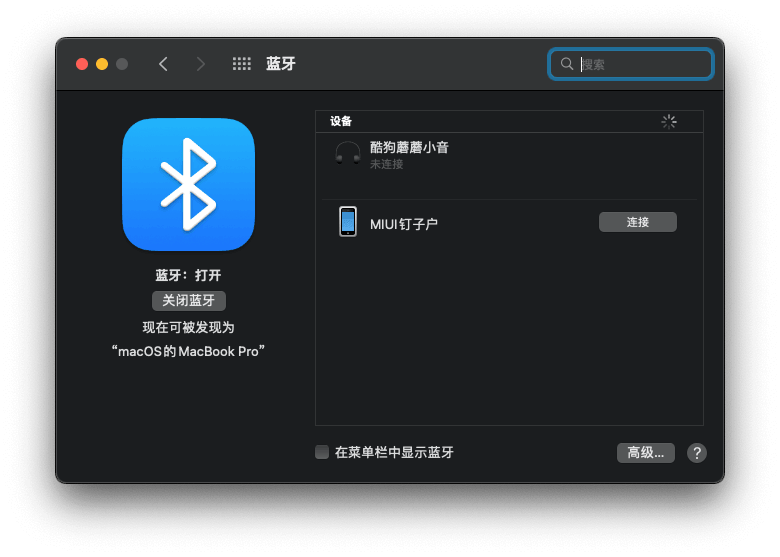Screen dimensions: 780x557
Task: Enable 在菜单栏中显示蓝牙 checkbox
Action: coord(322,452)
